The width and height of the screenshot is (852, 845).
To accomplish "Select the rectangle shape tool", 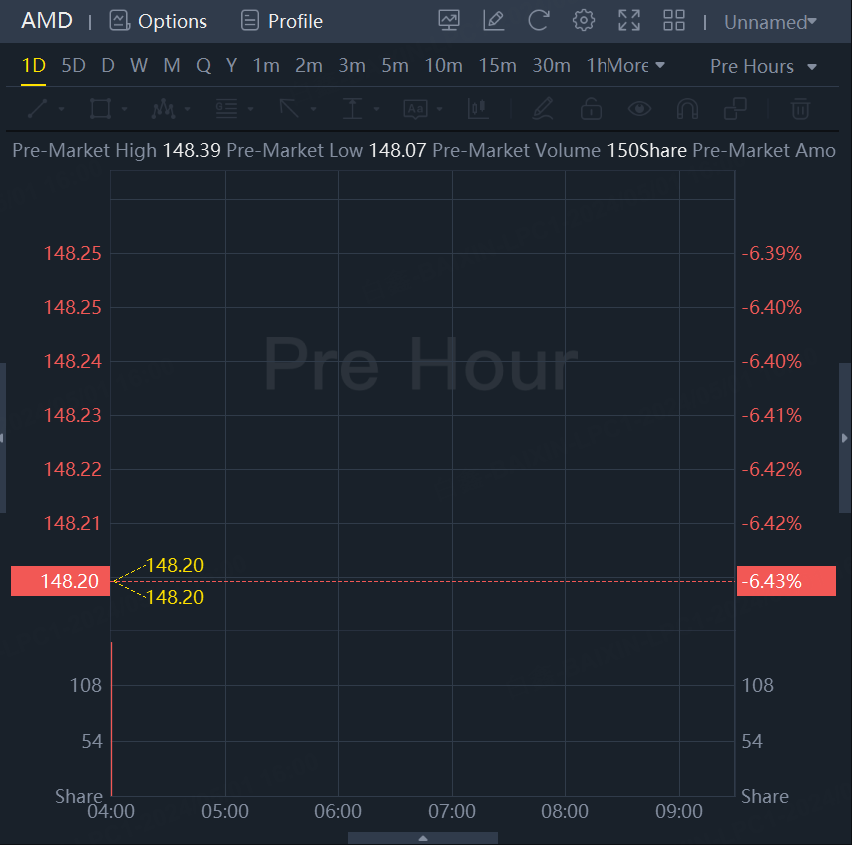I will tap(100, 108).
